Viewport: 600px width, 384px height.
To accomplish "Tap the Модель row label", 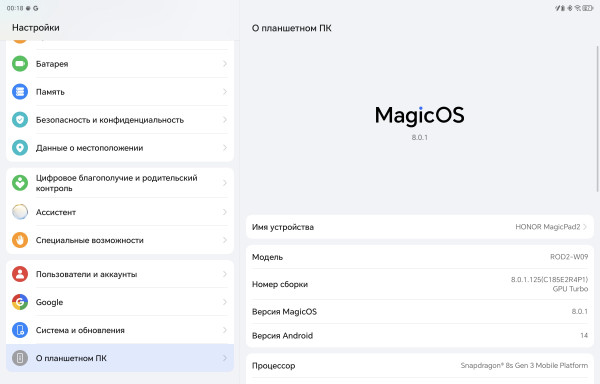I will [267, 257].
